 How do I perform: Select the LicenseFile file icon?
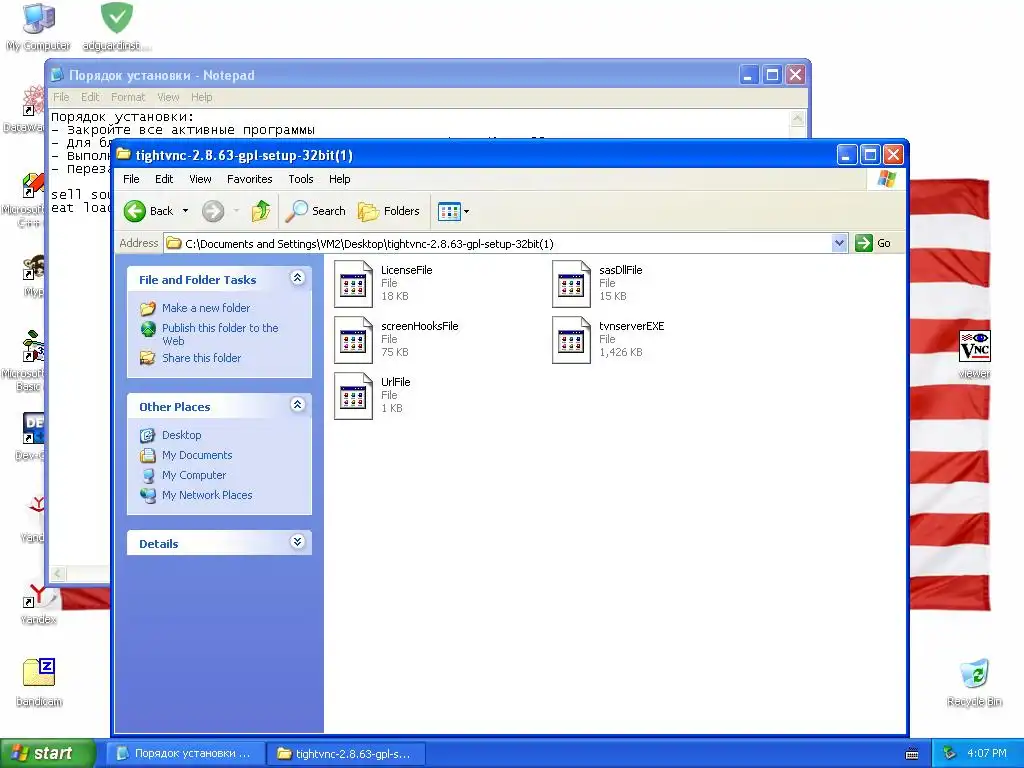coord(353,284)
